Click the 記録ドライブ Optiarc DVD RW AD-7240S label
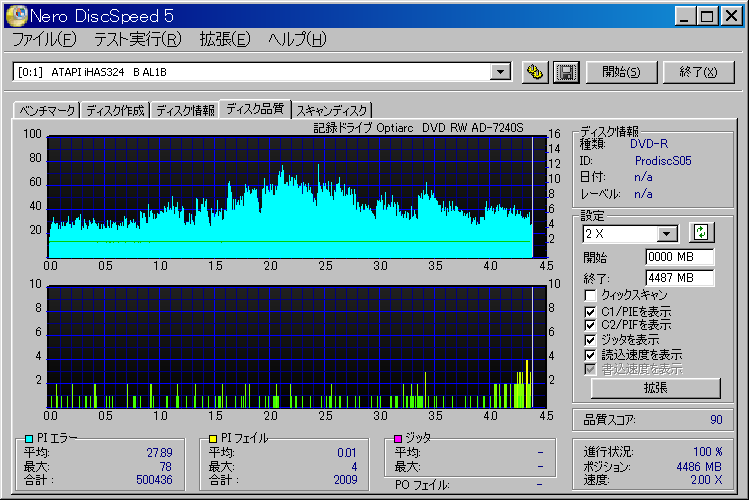Screen dimensions: 749x500 [418, 128]
